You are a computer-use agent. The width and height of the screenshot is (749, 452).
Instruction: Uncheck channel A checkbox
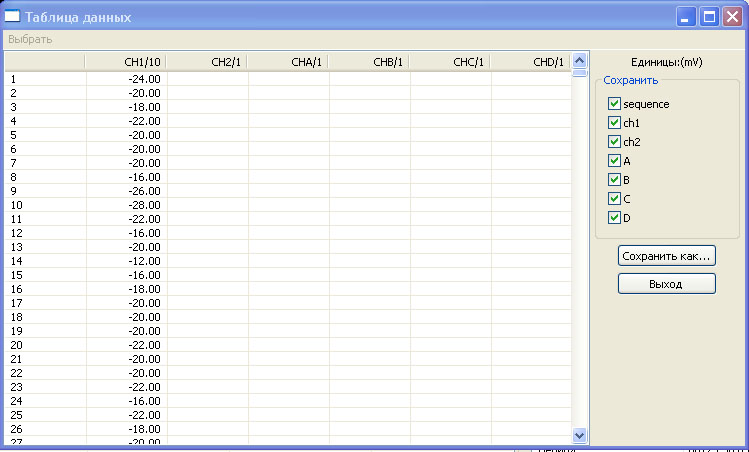click(614, 161)
